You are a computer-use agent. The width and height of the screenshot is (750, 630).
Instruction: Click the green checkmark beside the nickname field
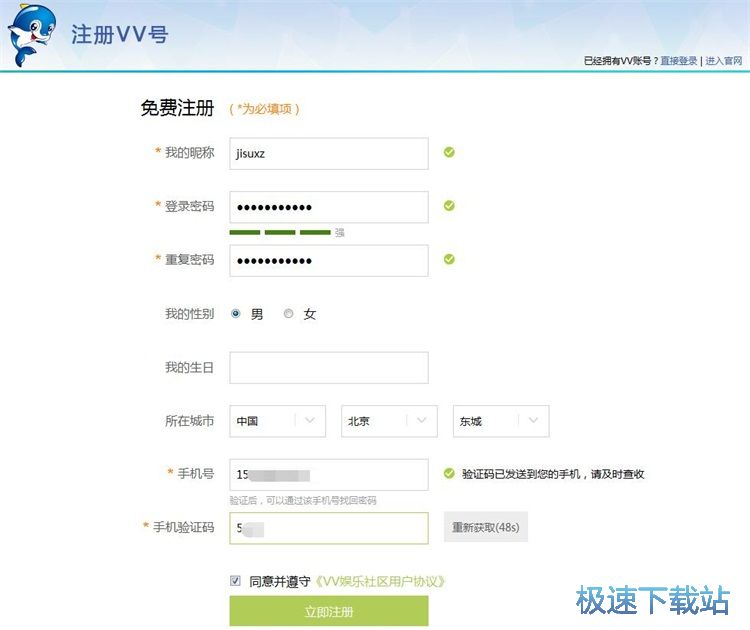tap(449, 152)
